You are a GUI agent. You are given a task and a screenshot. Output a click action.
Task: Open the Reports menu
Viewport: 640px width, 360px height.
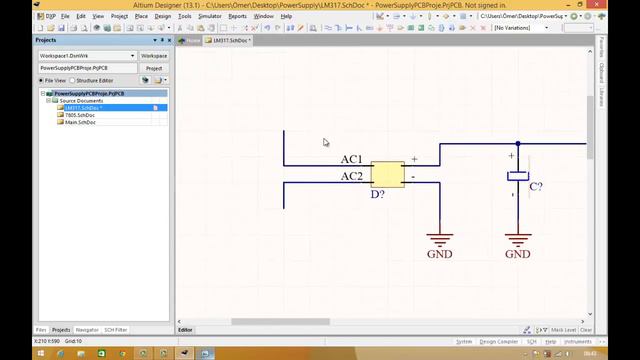click(x=237, y=16)
